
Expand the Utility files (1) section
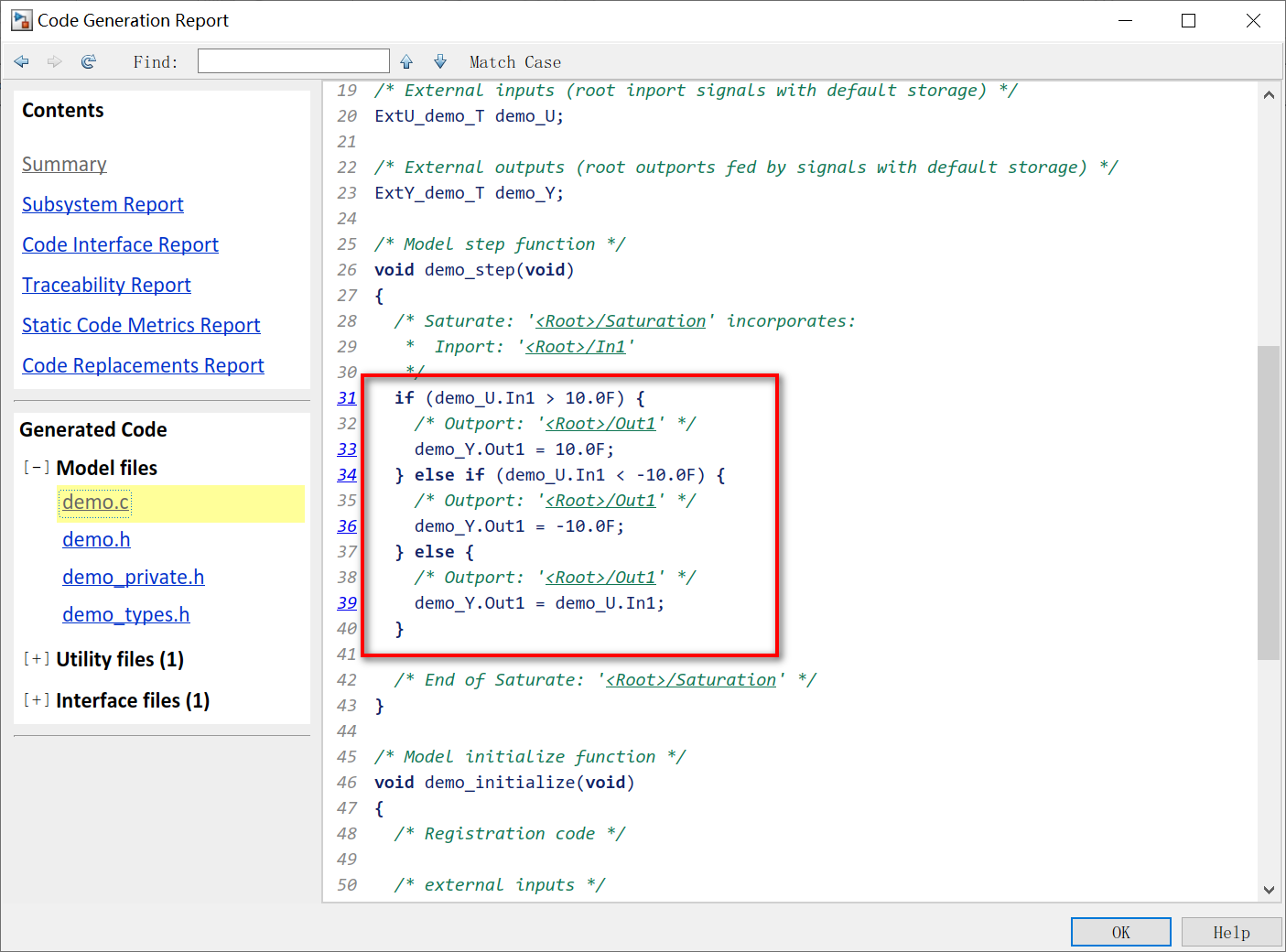click(x=37, y=658)
